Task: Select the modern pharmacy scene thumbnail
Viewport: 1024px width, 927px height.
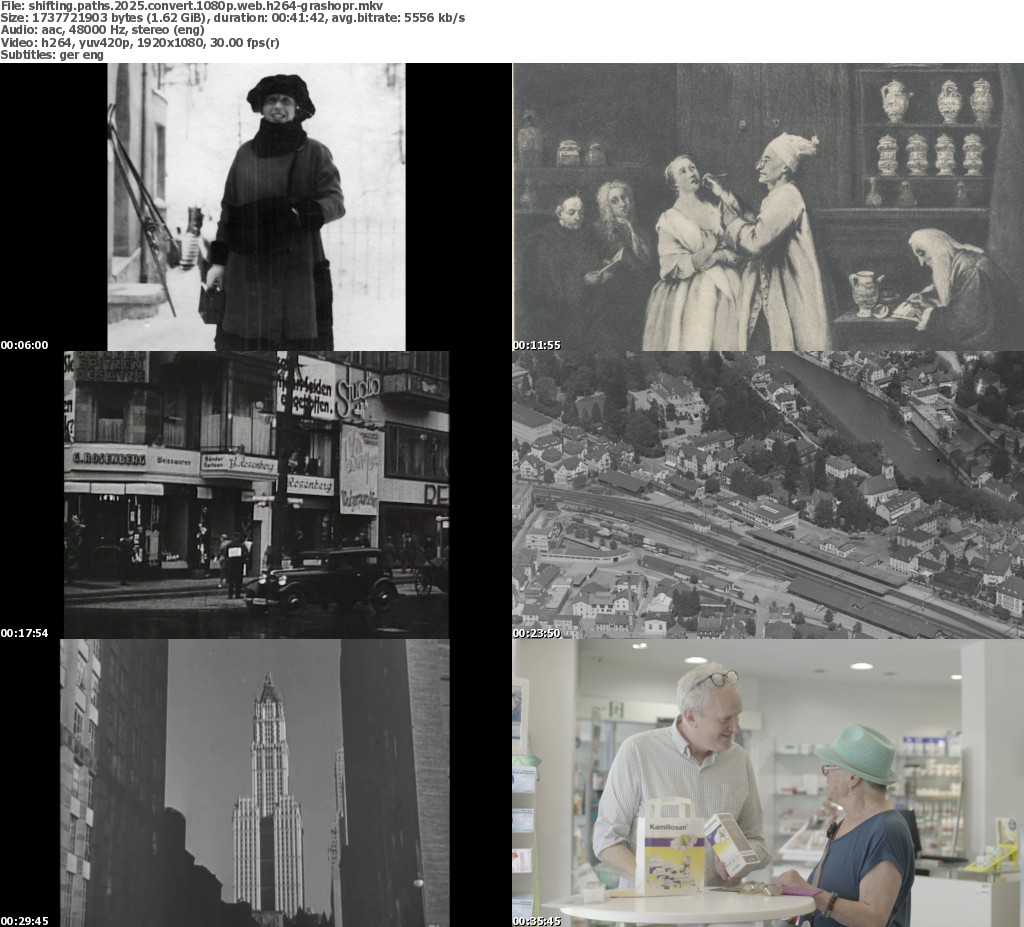Action: [x=768, y=783]
